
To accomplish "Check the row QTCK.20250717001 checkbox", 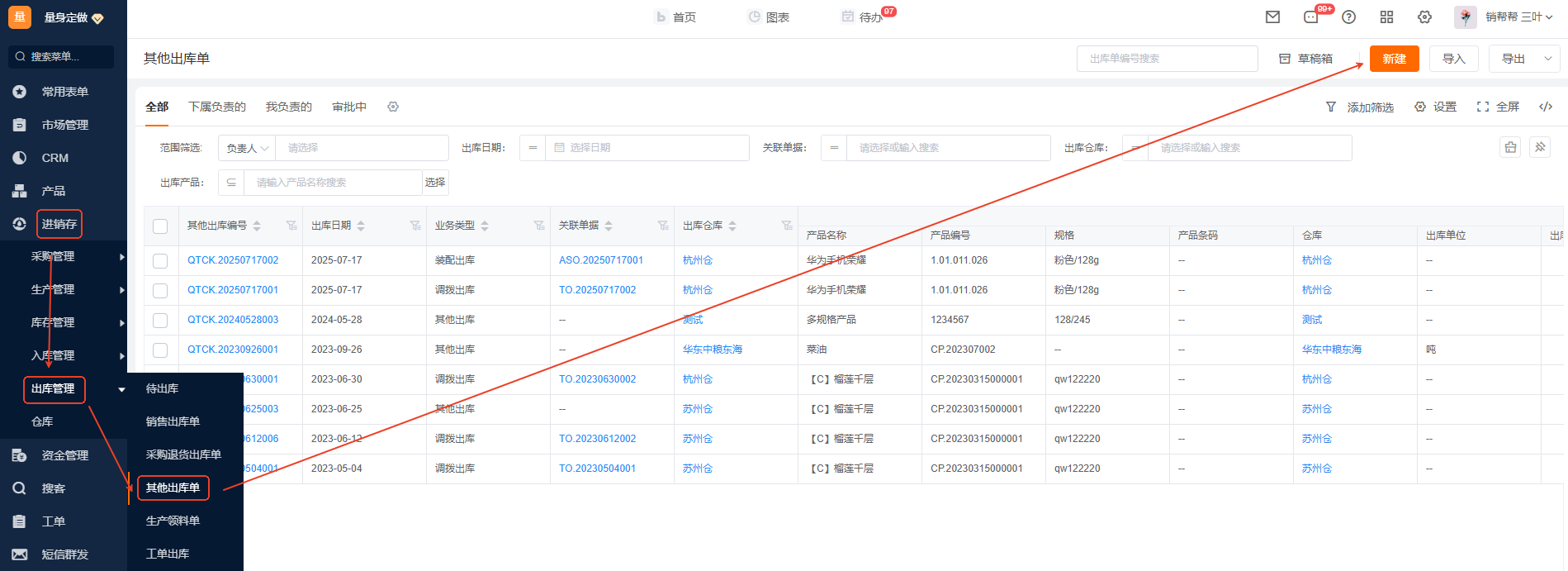I will click(x=160, y=291).
